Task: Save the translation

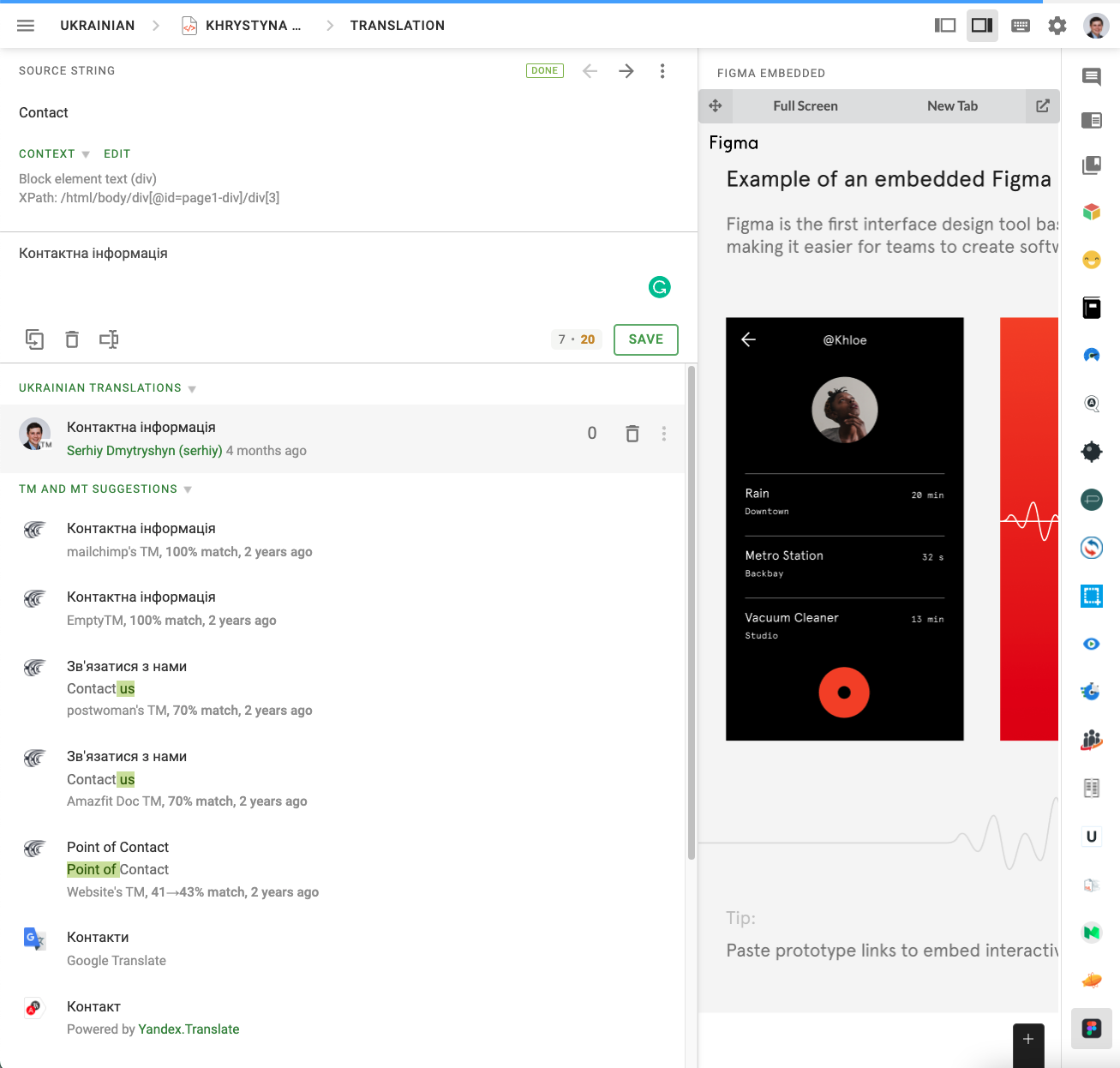Action: [646, 339]
